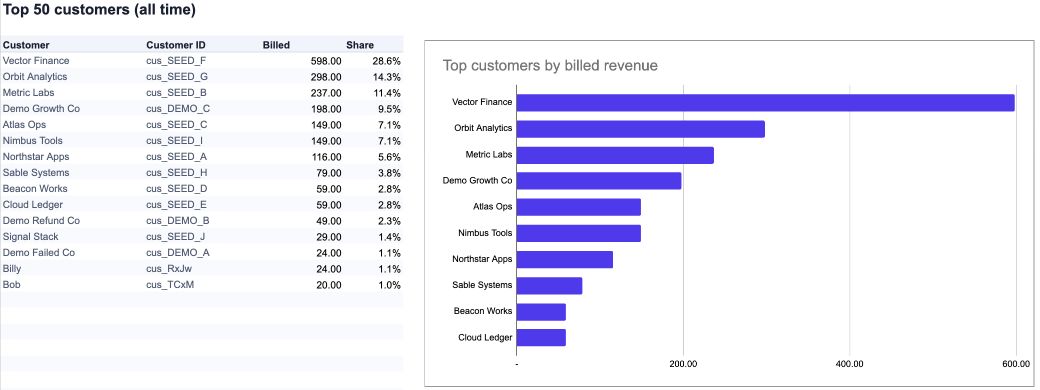Select the Atlas Ops table cell
This screenshot has width=1040, height=390.
point(25,125)
